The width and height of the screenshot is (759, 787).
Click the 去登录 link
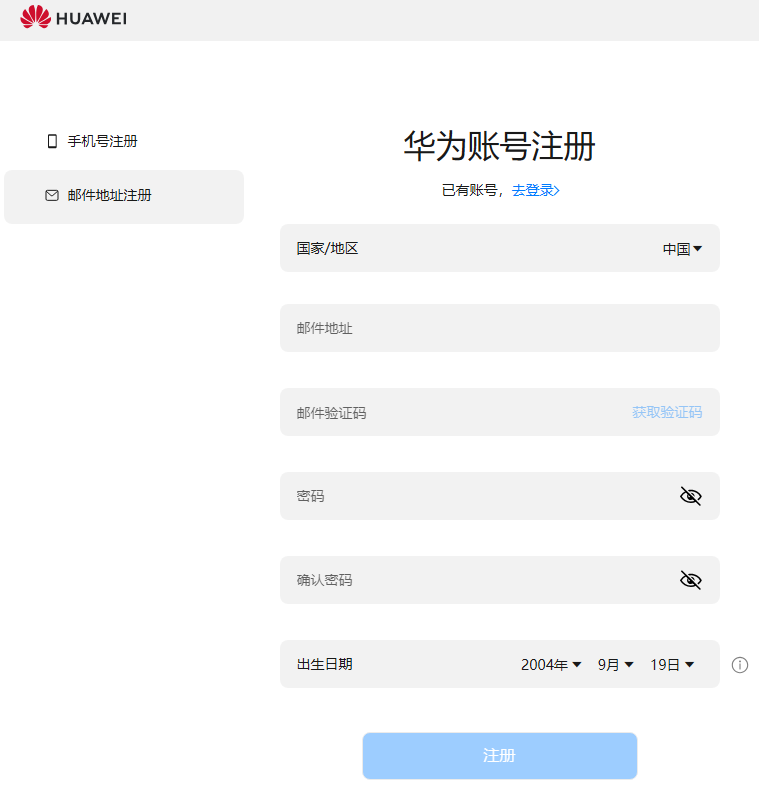click(536, 190)
